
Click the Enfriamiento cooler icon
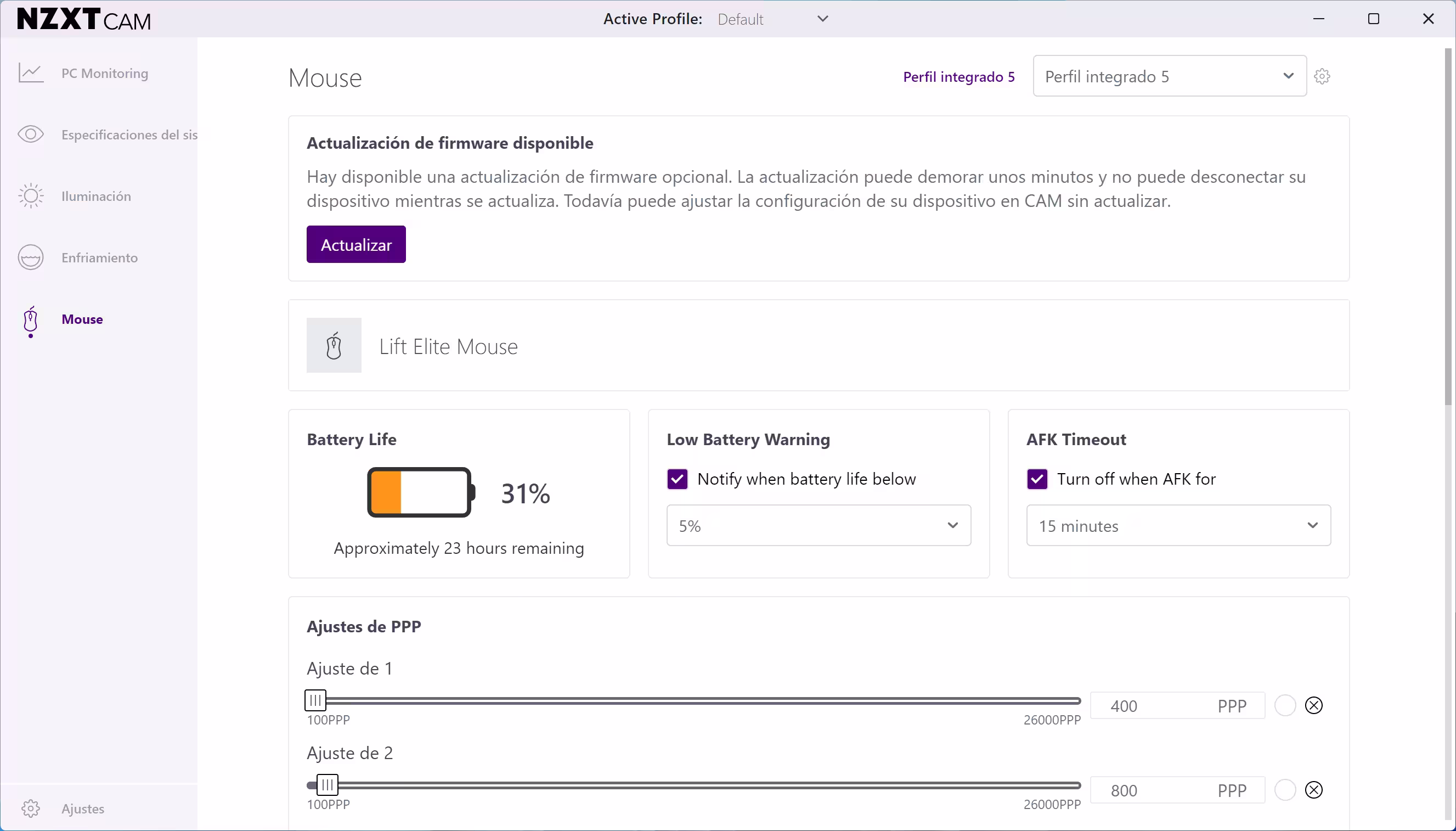click(31, 257)
